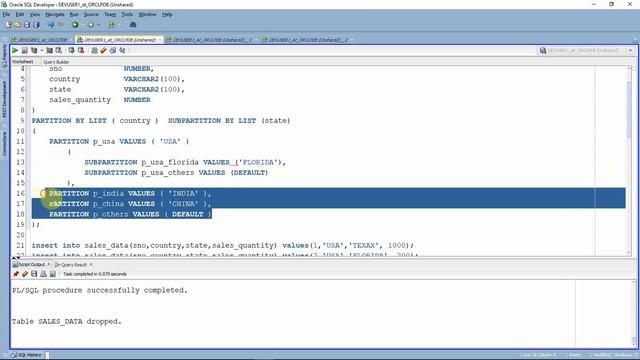Open the View menu

pyautogui.click(x=35, y=14)
